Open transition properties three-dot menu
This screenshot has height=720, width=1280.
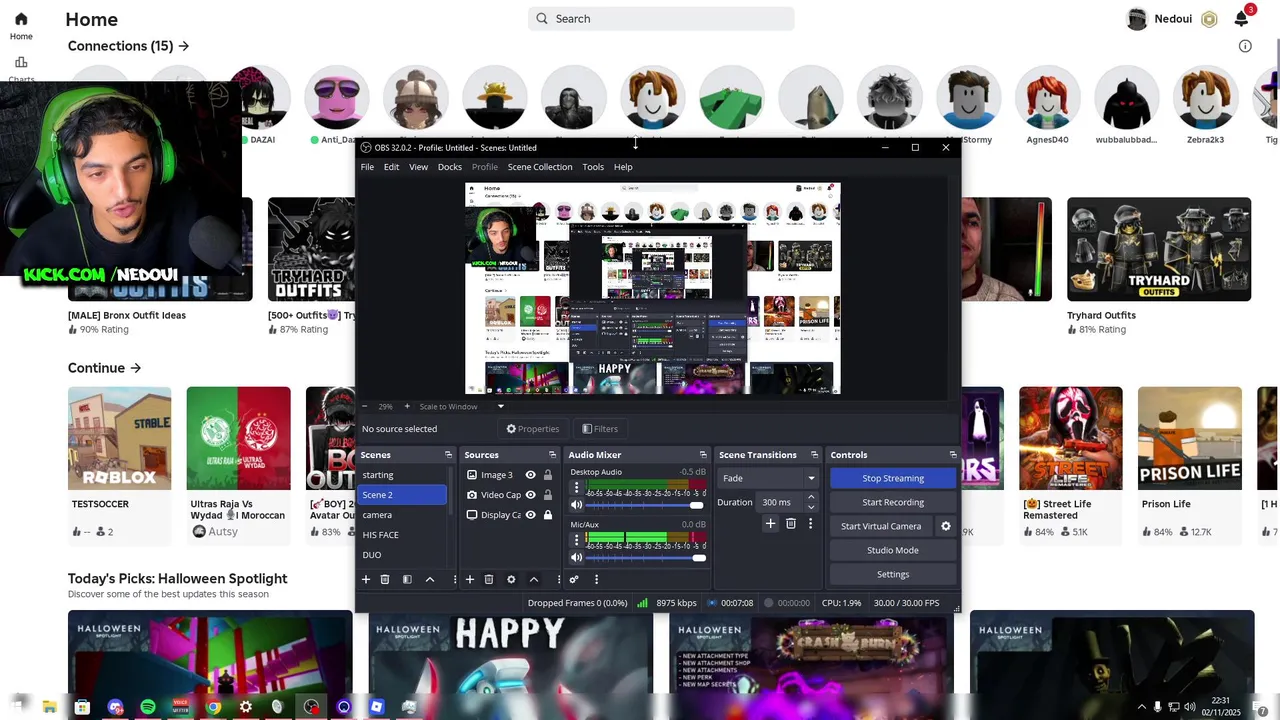[810, 523]
